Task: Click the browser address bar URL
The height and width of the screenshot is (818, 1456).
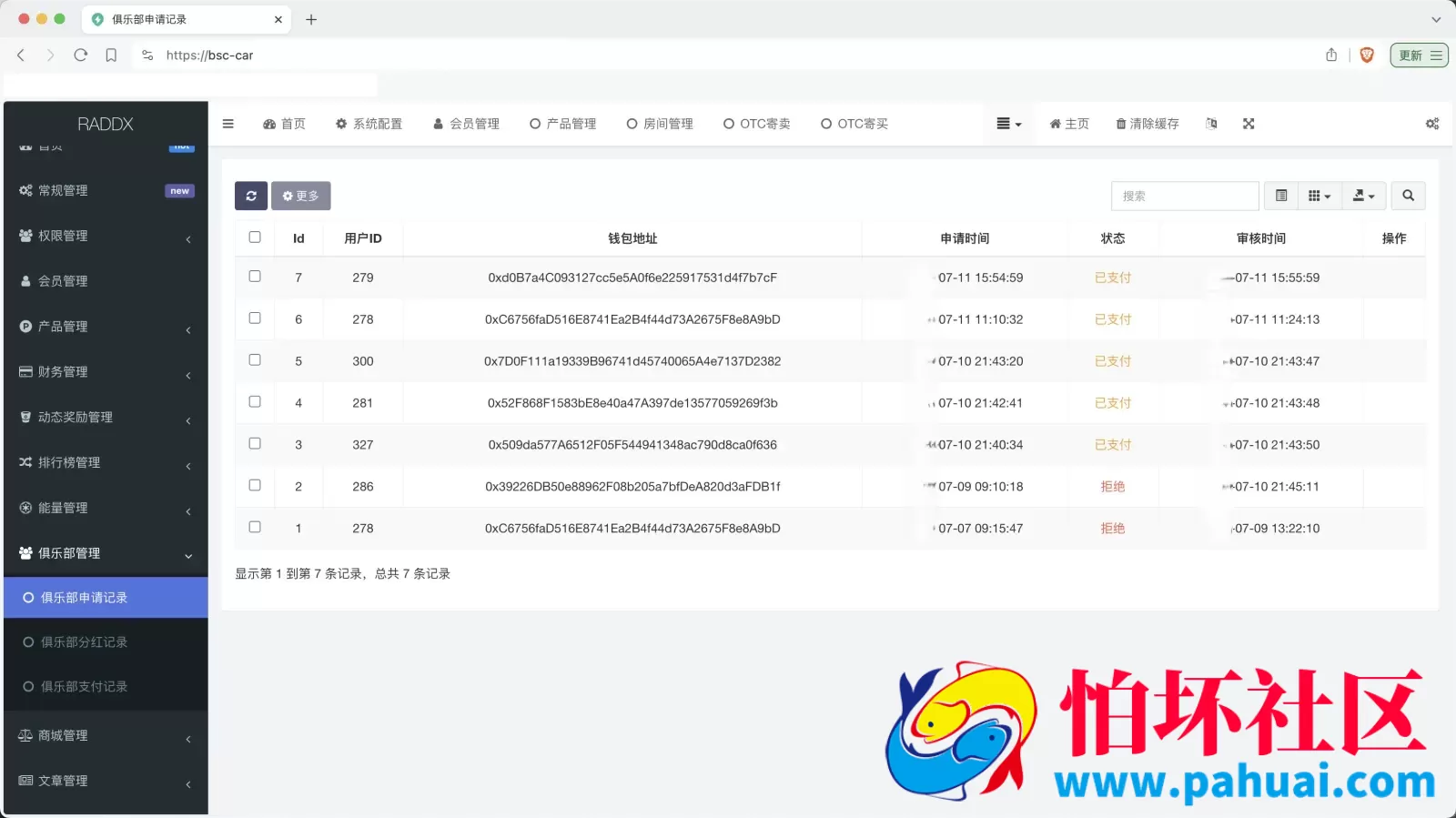Action: pyautogui.click(x=209, y=56)
